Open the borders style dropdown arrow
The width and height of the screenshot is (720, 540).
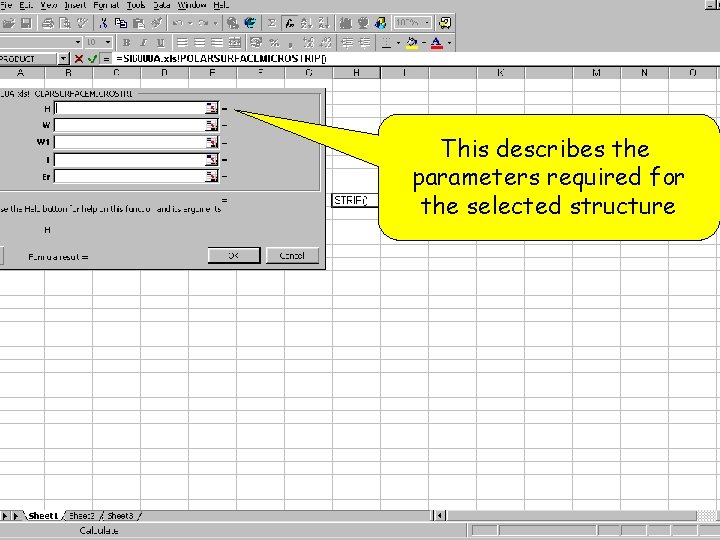398,43
